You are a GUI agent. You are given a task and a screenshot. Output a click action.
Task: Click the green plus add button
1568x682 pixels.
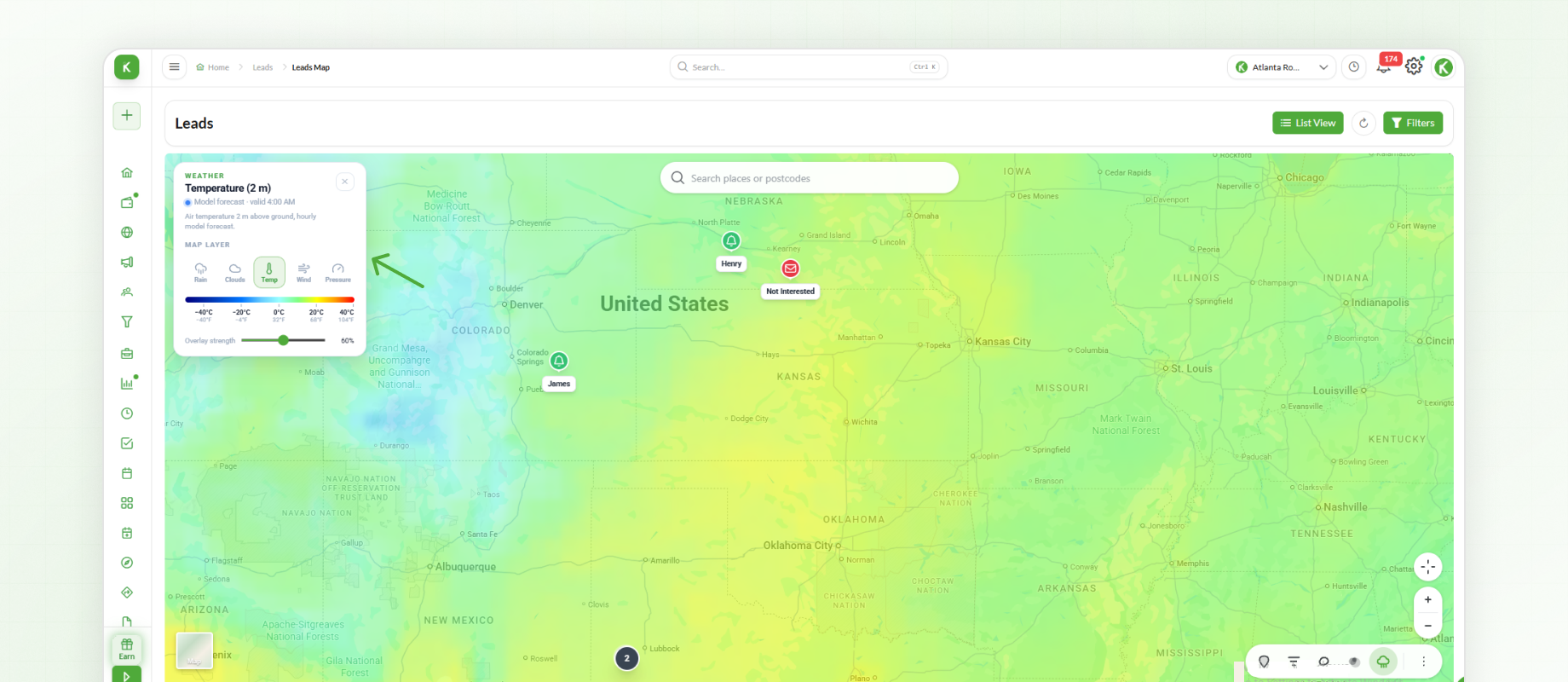tap(127, 115)
